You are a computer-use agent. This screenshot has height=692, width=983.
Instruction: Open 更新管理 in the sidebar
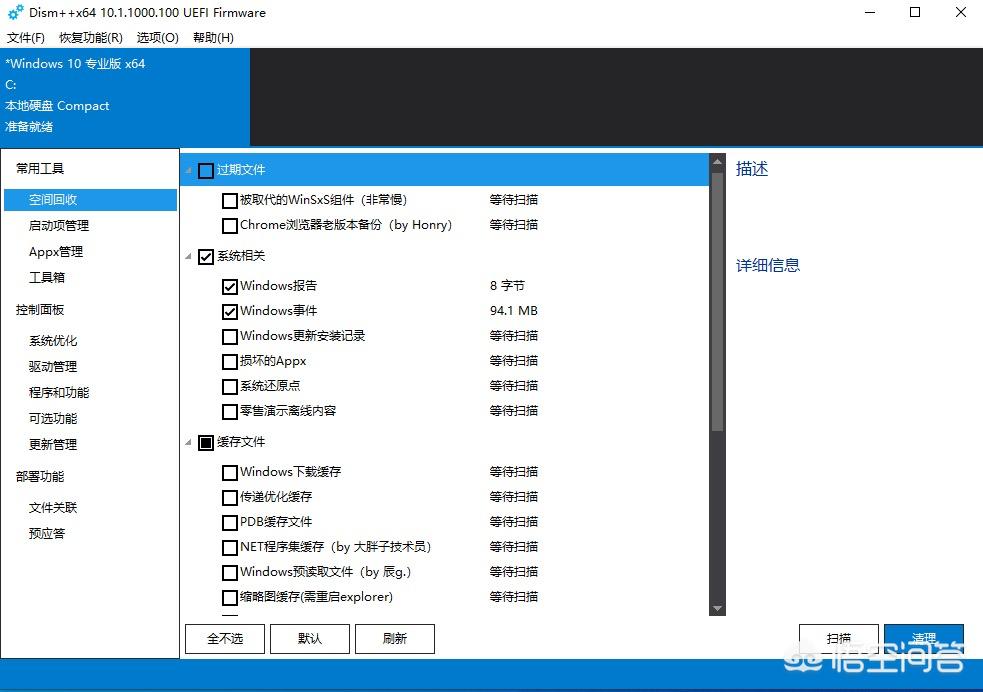point(53,444)
